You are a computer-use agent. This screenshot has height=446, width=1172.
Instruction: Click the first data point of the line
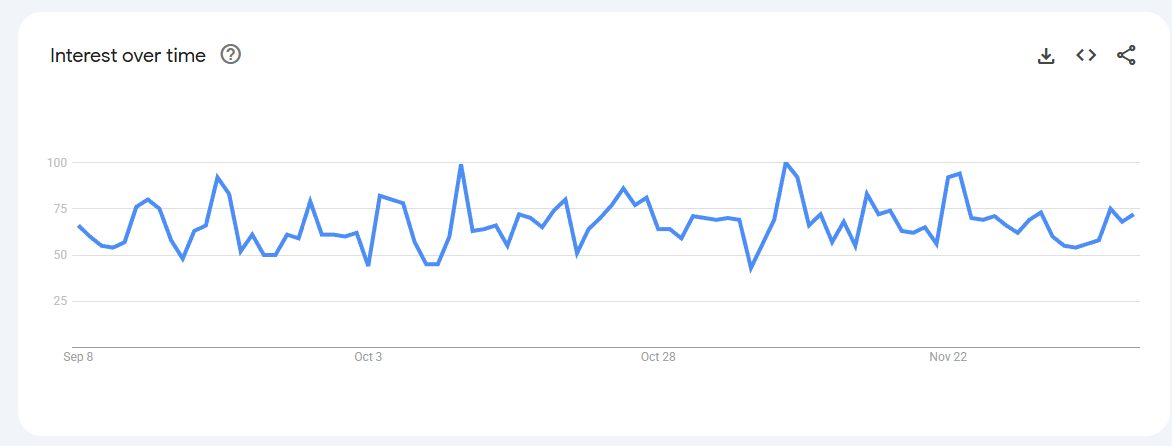pyautogui.click(x=79, y=226)
